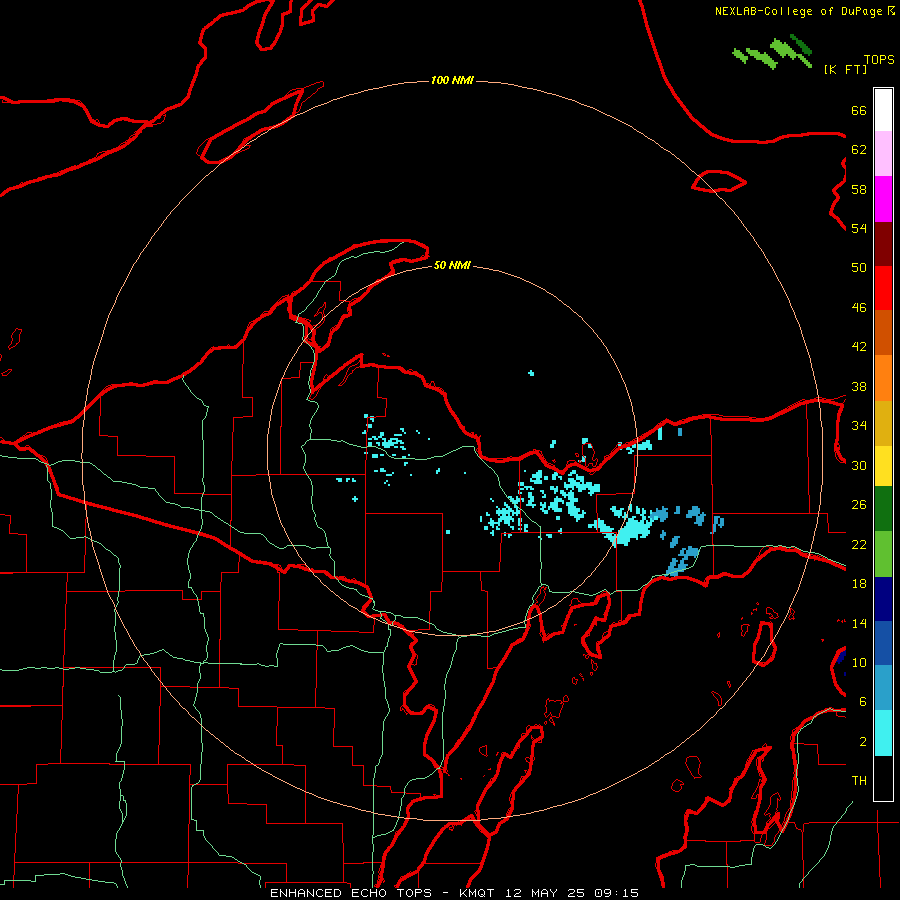Click the dark red (maroon) legend swatch
Screen dimensions: 900x900
[883, 244]
